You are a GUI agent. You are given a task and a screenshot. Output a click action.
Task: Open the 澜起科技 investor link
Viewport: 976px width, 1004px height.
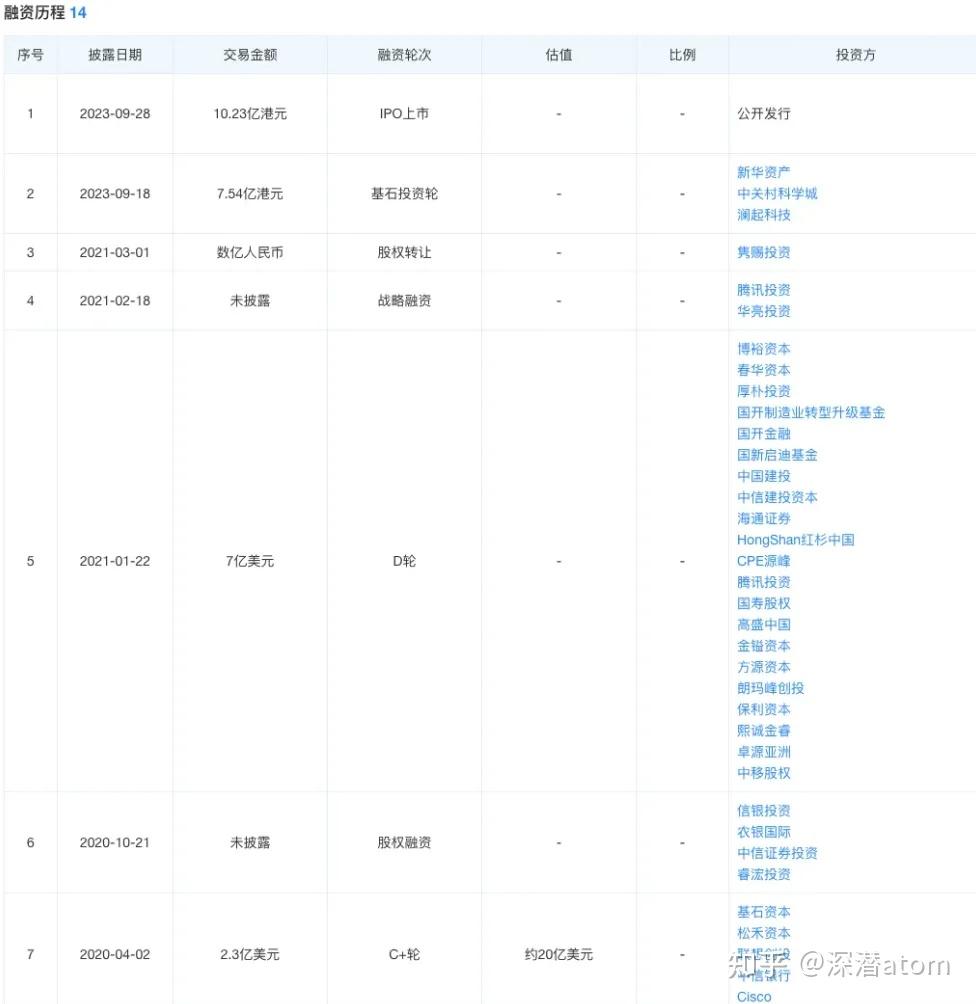click(x=763, y=215)
